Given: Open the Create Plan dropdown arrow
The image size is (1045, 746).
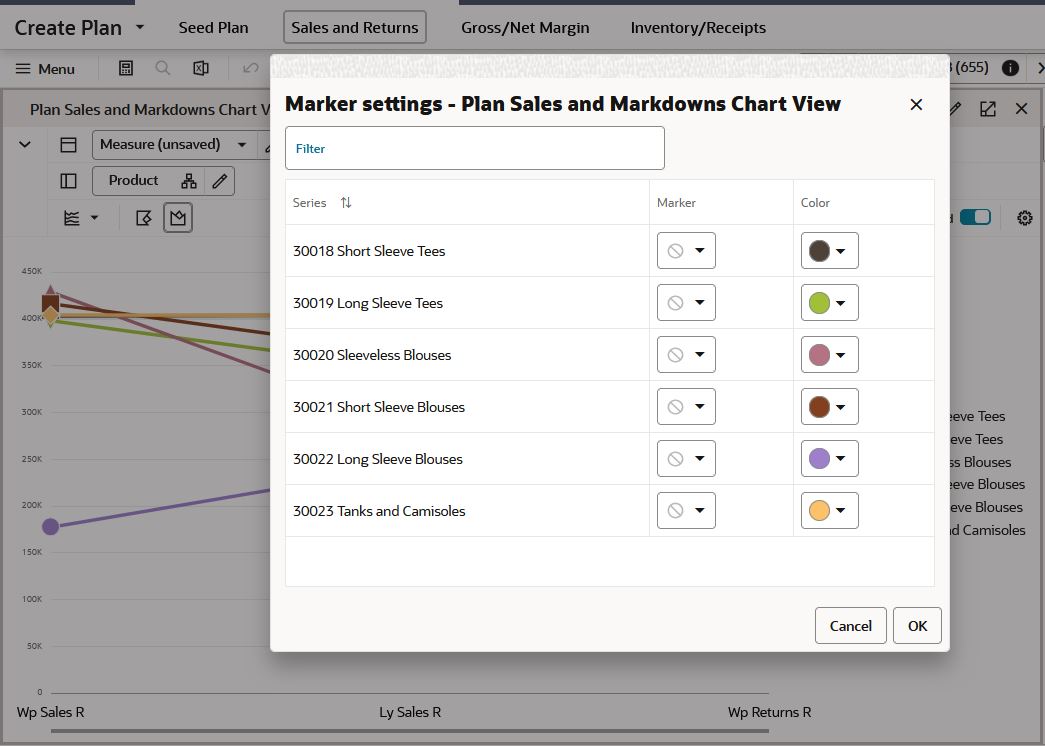Looking at the screenshot, I should 140,27.
